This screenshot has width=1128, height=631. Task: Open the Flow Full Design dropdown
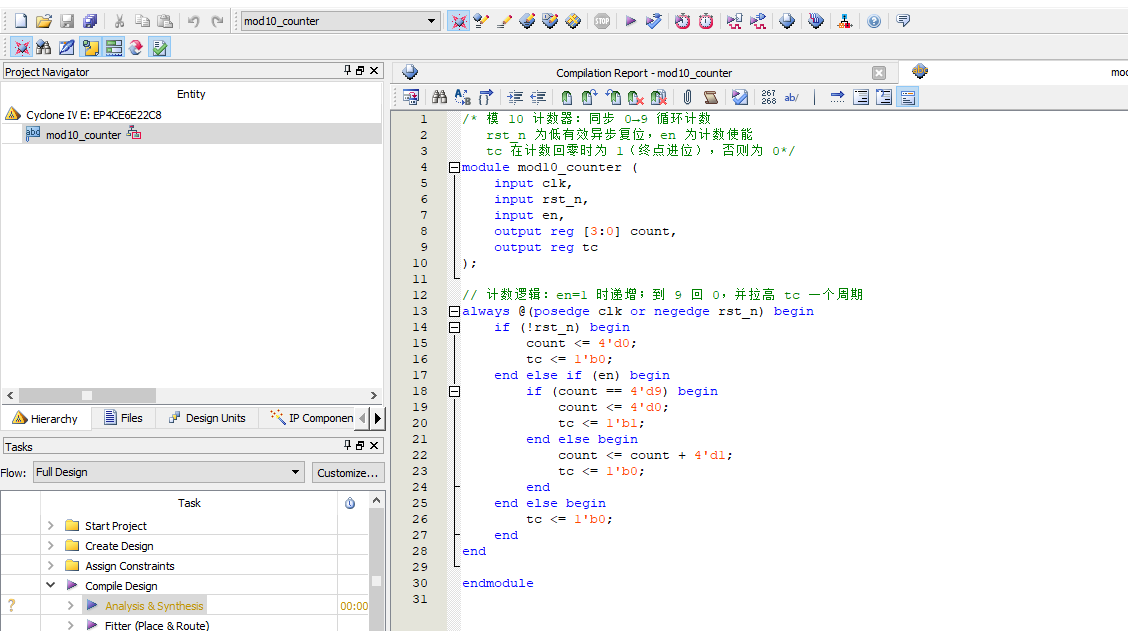pyautogui.click(x=168, y=472)
